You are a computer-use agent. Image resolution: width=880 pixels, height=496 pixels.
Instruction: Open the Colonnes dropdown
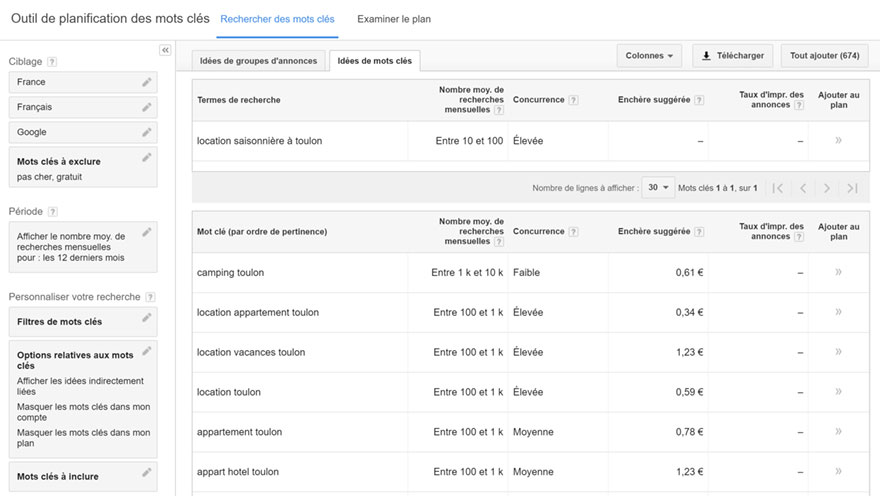[x=649, y=56]
